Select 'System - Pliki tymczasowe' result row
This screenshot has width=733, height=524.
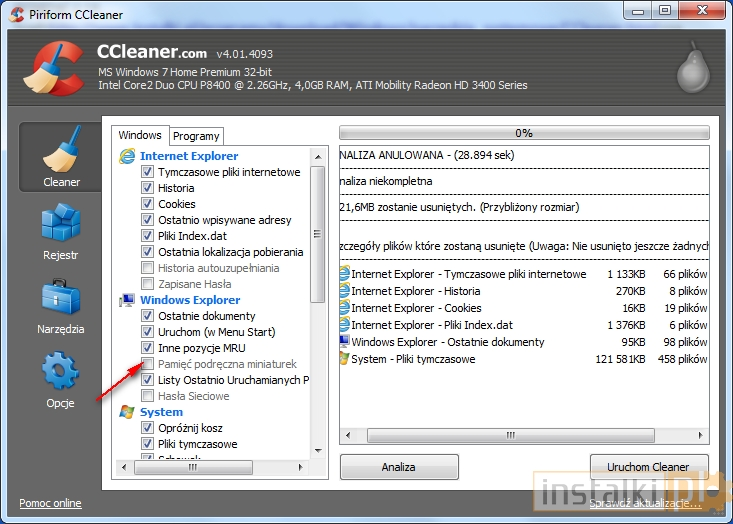pos(524,359)
